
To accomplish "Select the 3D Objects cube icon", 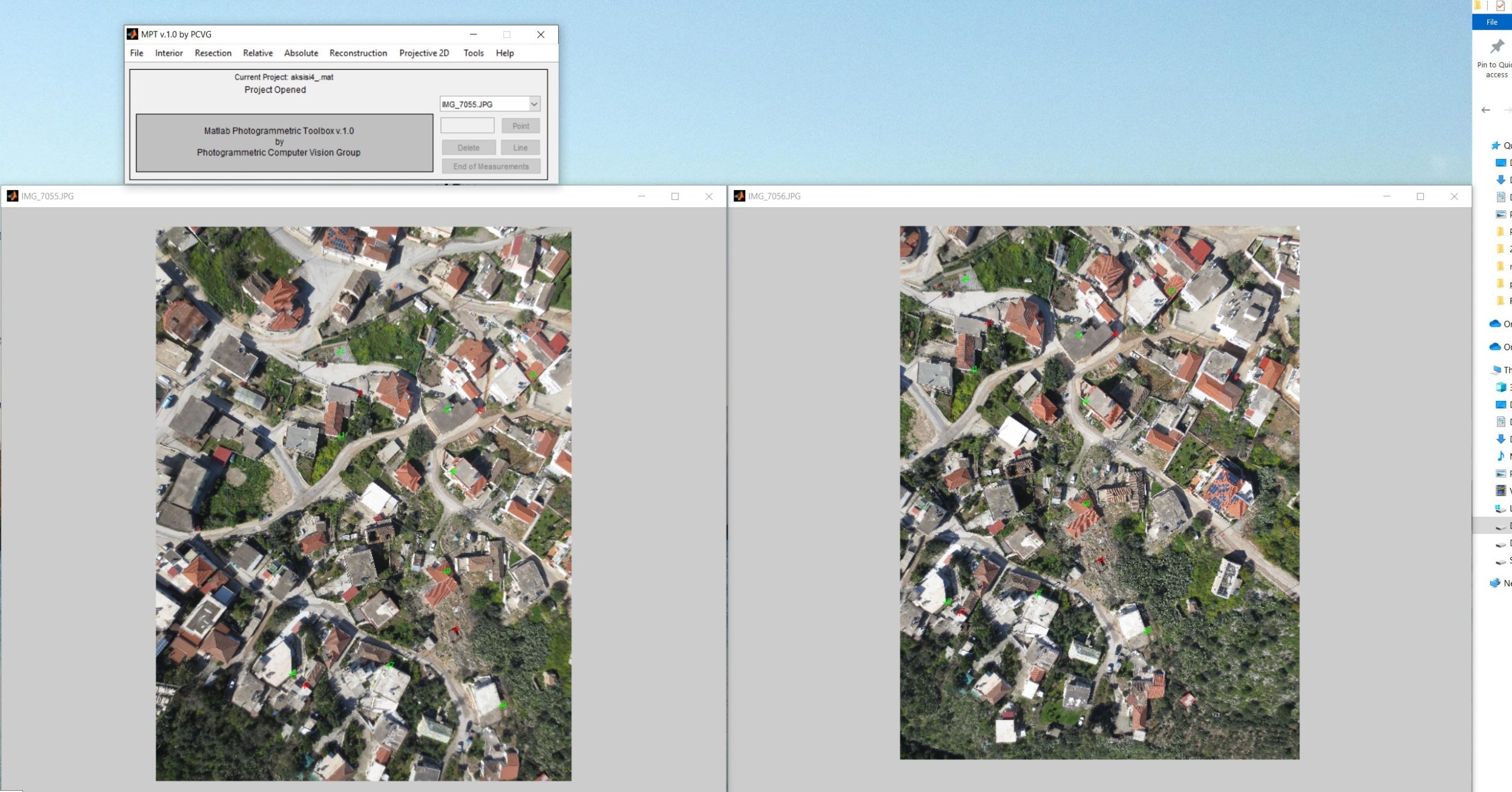I will [1500, 387].
